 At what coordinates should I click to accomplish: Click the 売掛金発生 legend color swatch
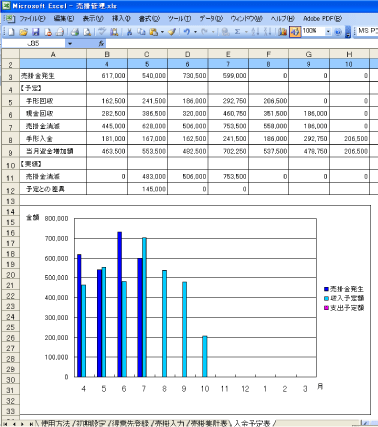[x=326, y=289]
